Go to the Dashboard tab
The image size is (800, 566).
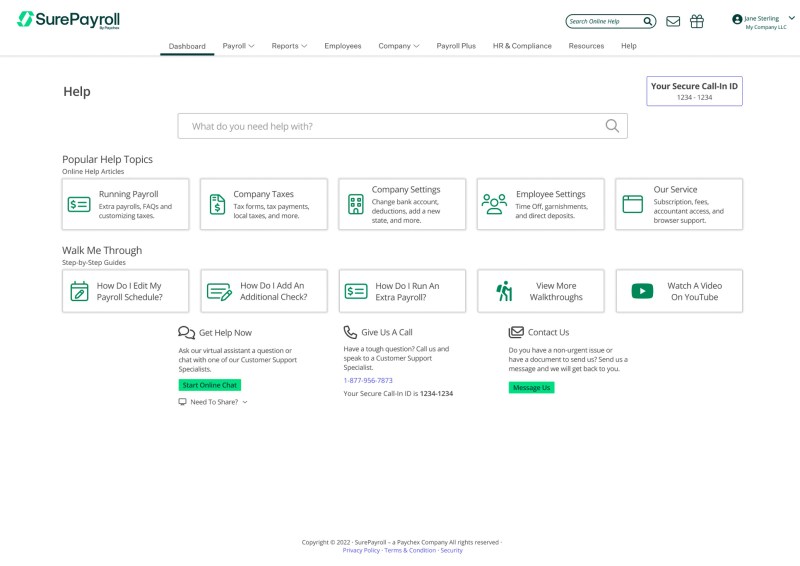(x=187, y=46)
